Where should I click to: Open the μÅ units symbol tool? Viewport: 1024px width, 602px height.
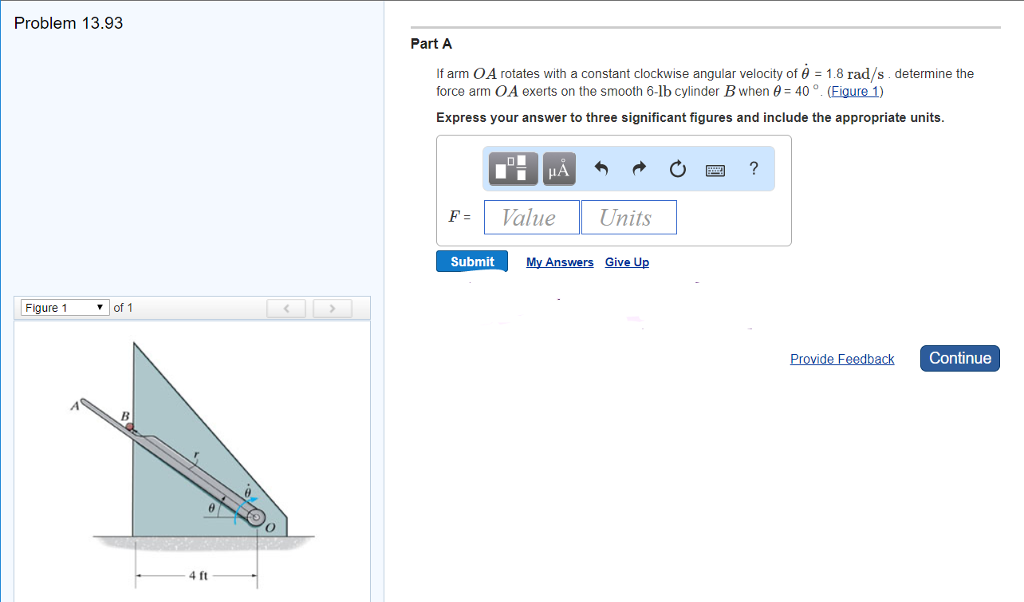click(x=558, y=168)
